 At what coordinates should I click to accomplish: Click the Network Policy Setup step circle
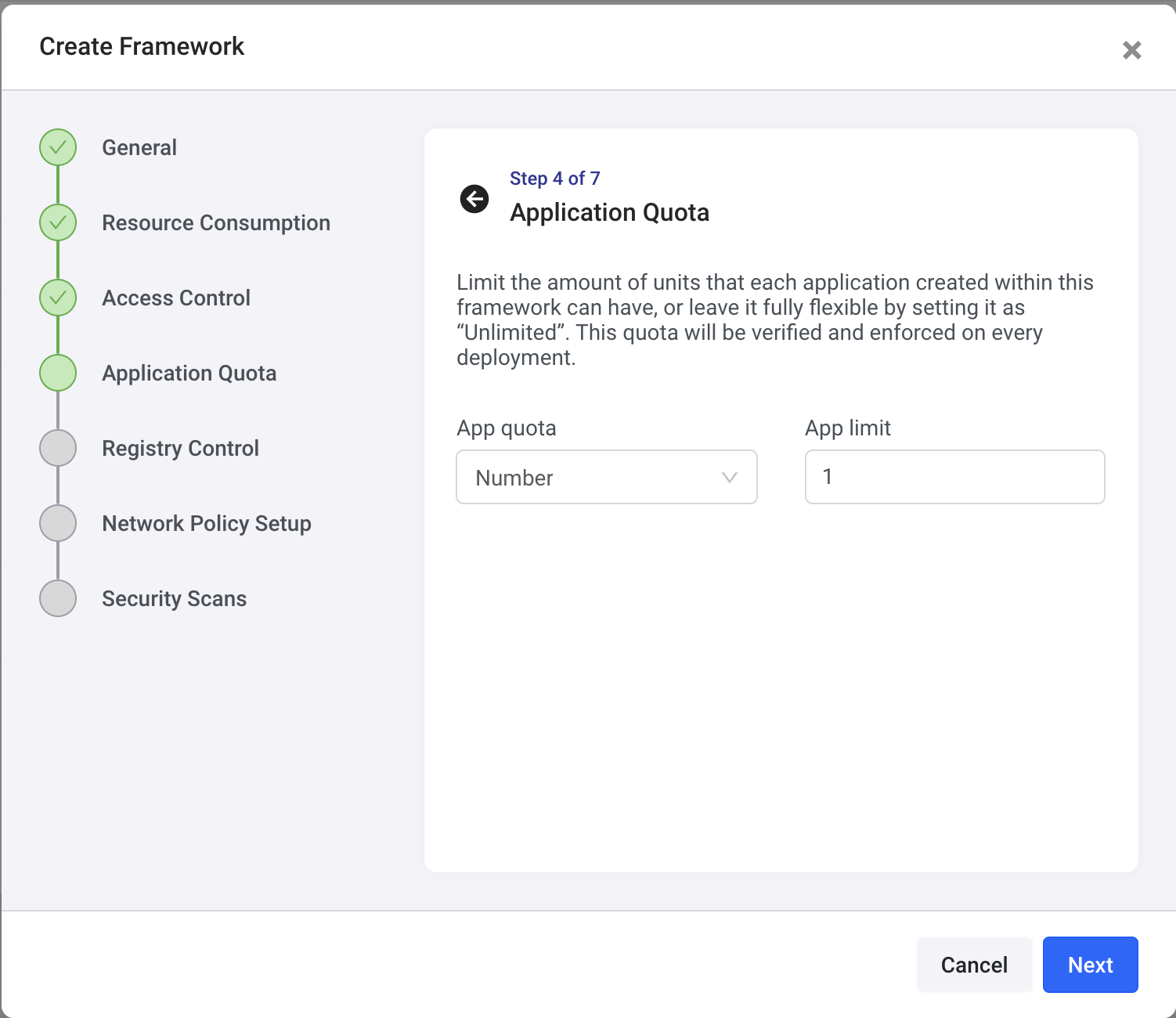pos(58,523)
